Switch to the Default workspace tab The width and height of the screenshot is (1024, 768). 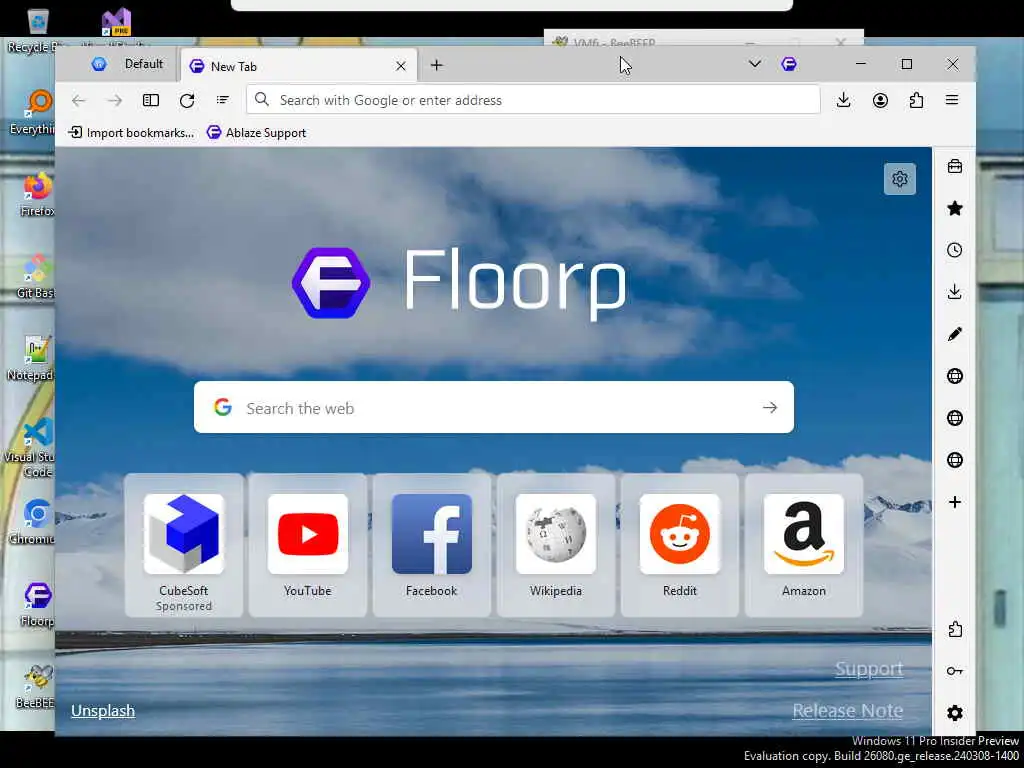(x=128, y=64)
